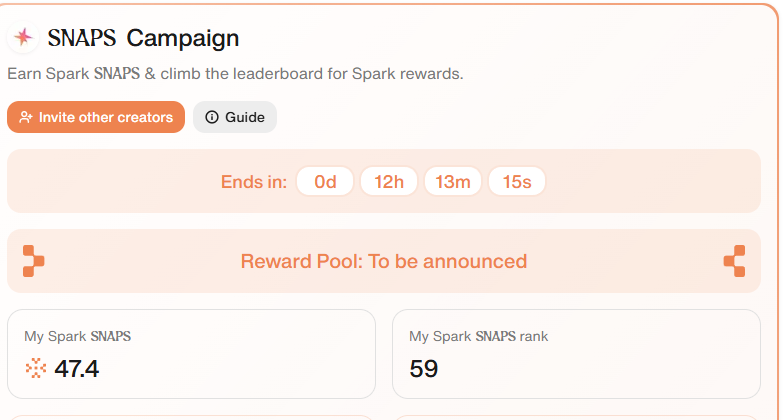Open the Guide
Viewport: 783px width, 420px height.
pos(235,117)
